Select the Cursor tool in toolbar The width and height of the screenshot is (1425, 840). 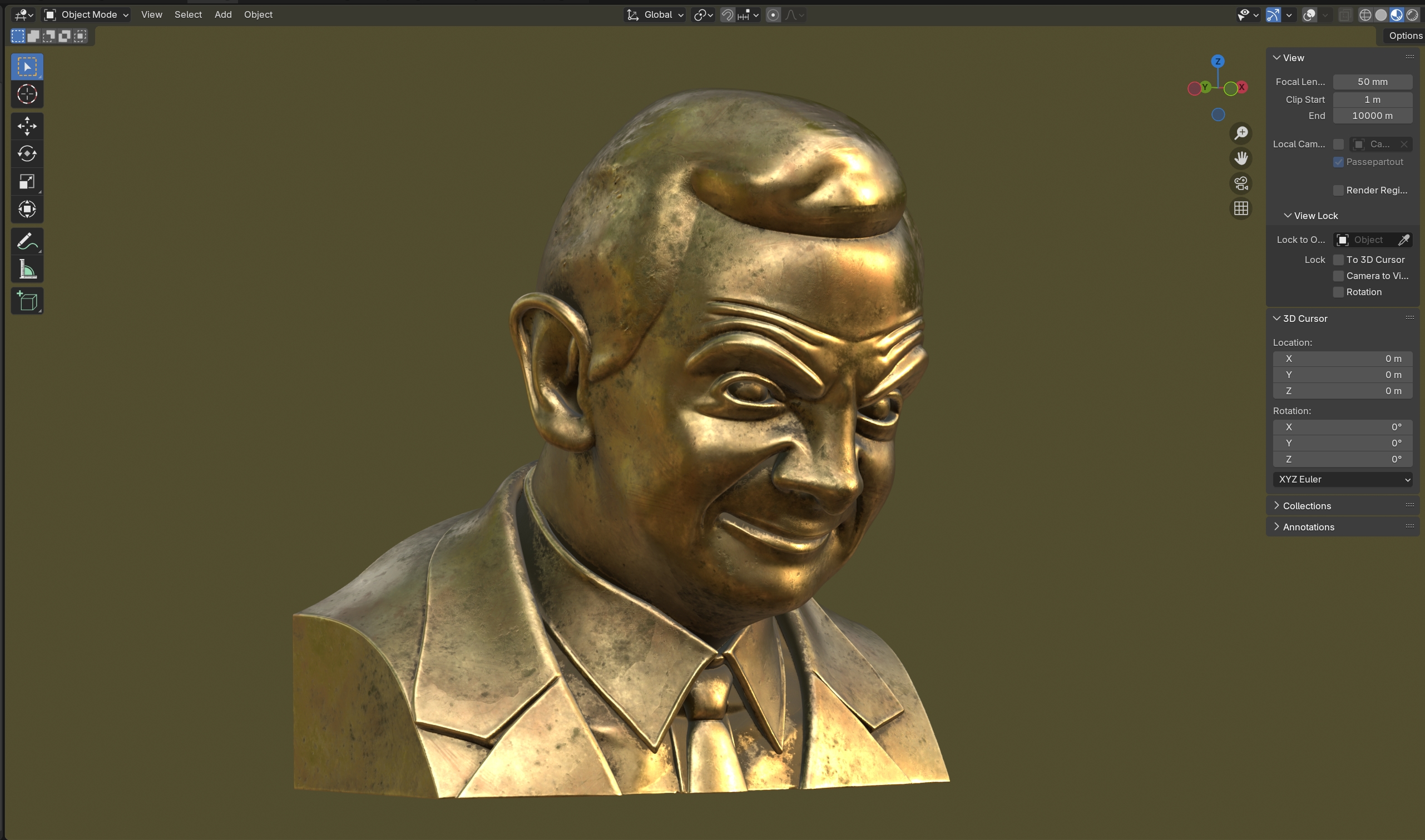coord(27,95)
